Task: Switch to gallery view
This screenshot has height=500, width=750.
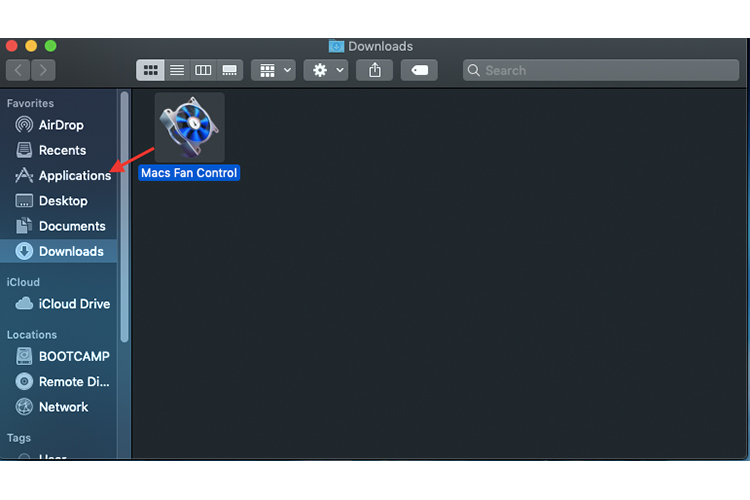Action: [x=230, y=70]
